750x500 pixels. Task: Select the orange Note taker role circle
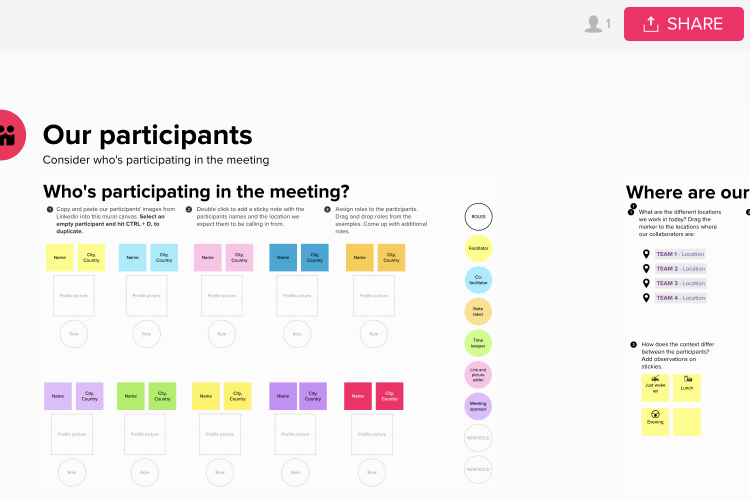(479, 311)
